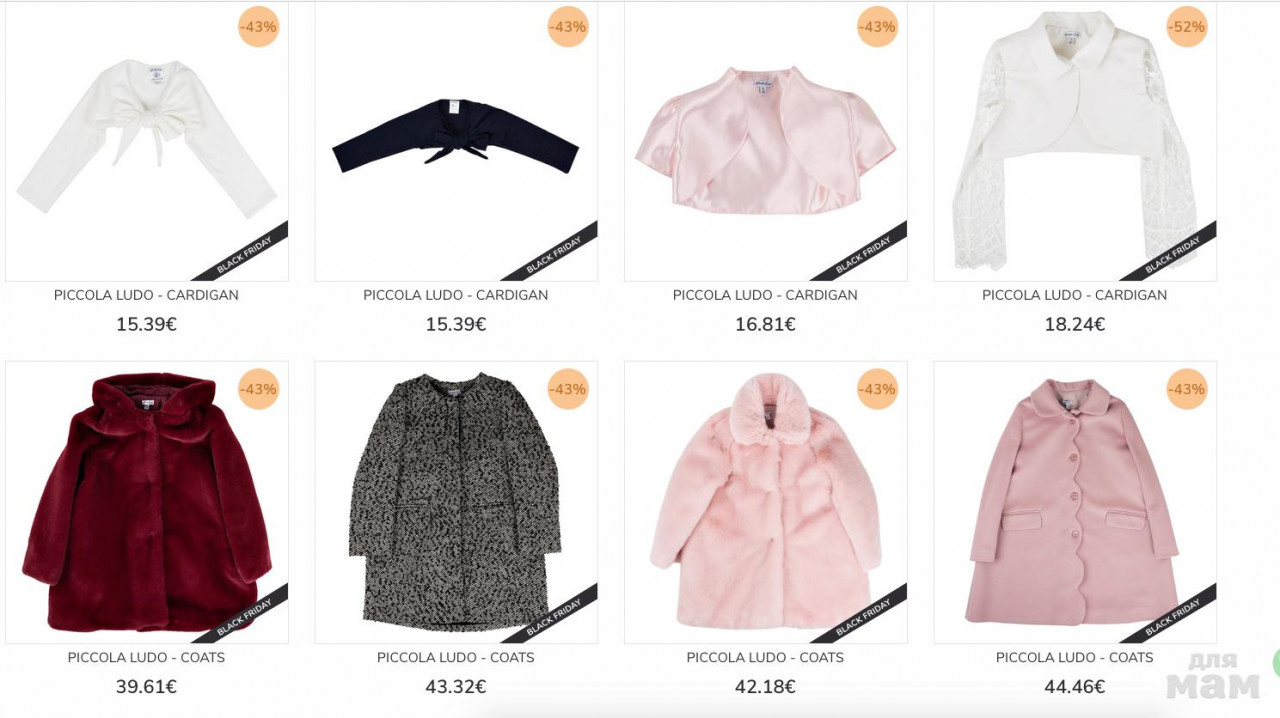The width and height of the screenshot is (1280, 718).
Task: Open the burgundy fur hooded coat image
Action: pos(147,502)
